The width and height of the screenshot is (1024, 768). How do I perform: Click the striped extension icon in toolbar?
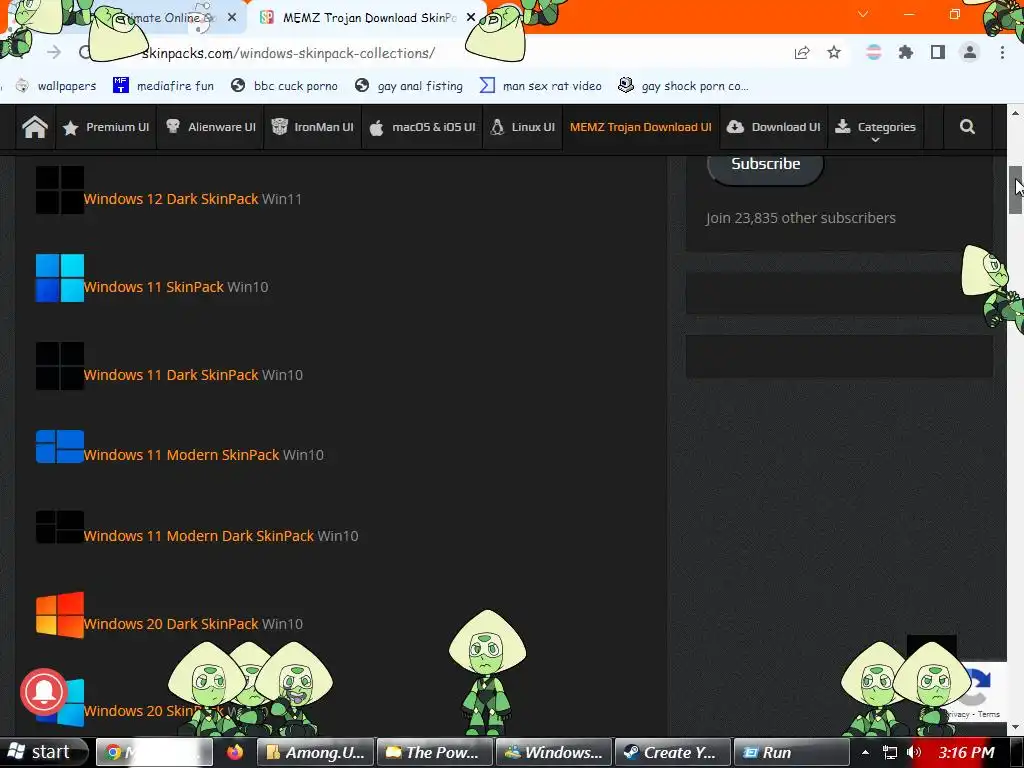click(x=874, y=52)
